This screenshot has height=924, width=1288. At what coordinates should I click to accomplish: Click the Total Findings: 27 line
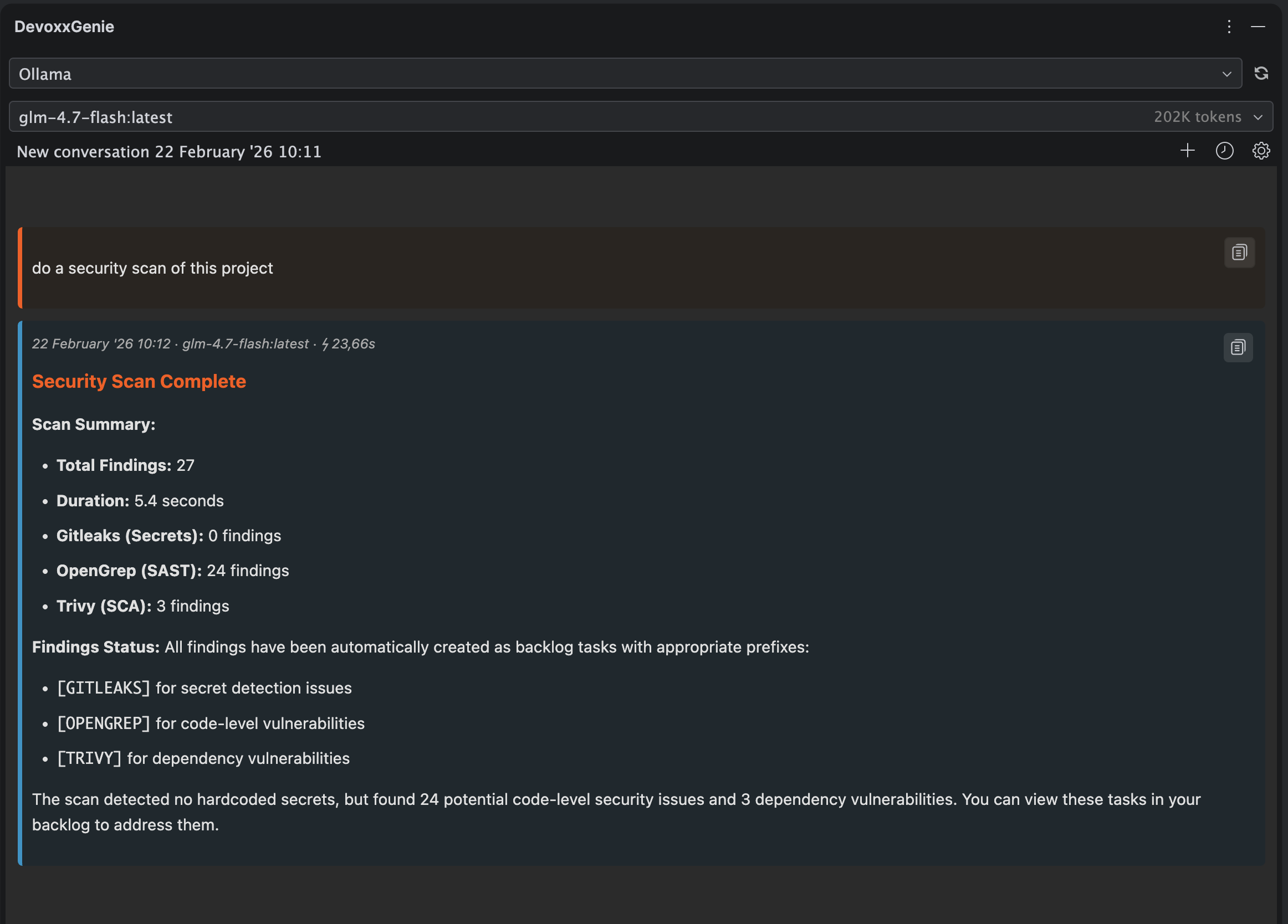[125, 465]
